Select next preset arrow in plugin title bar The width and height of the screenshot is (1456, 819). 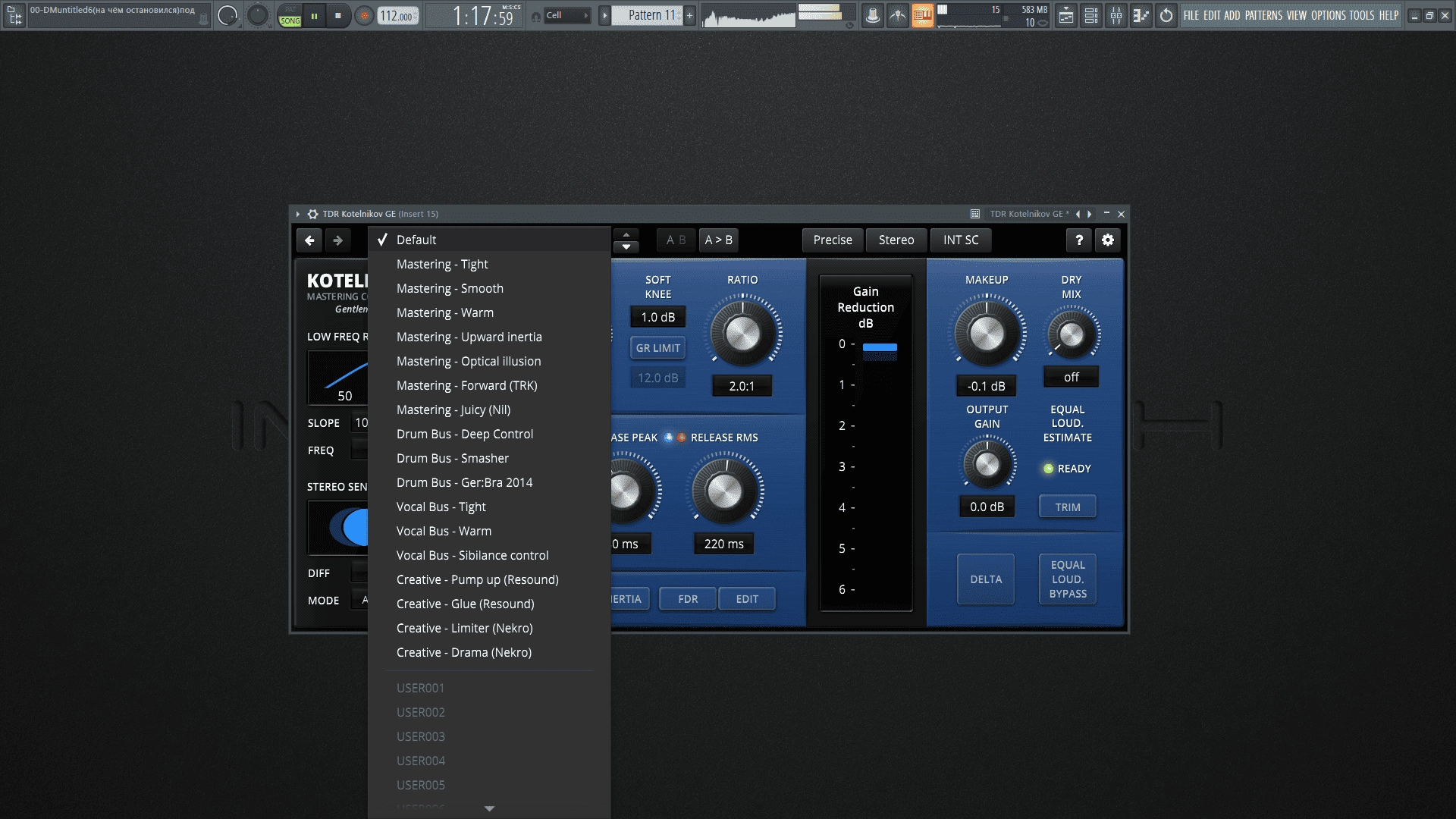tap(1090, 214)
